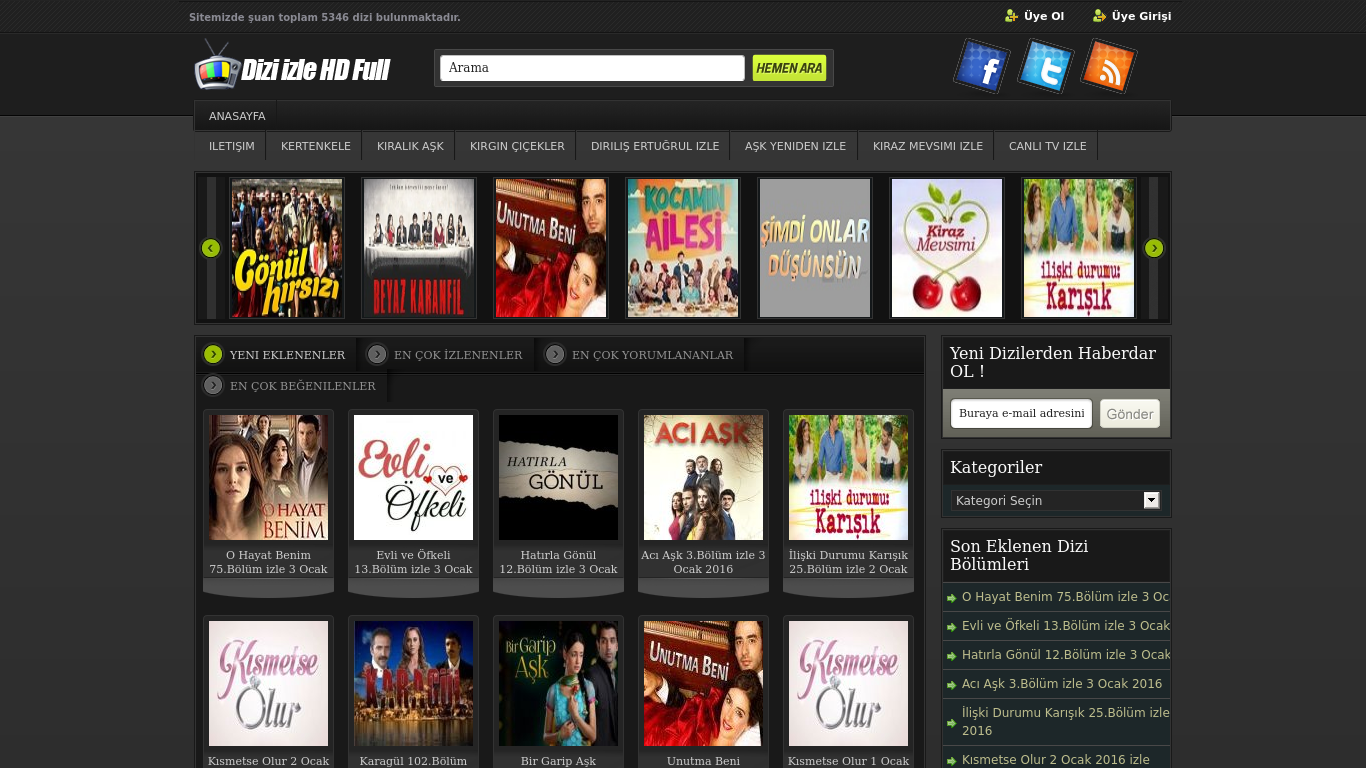Open the İletişim menu item

click(x=231, y=146)
